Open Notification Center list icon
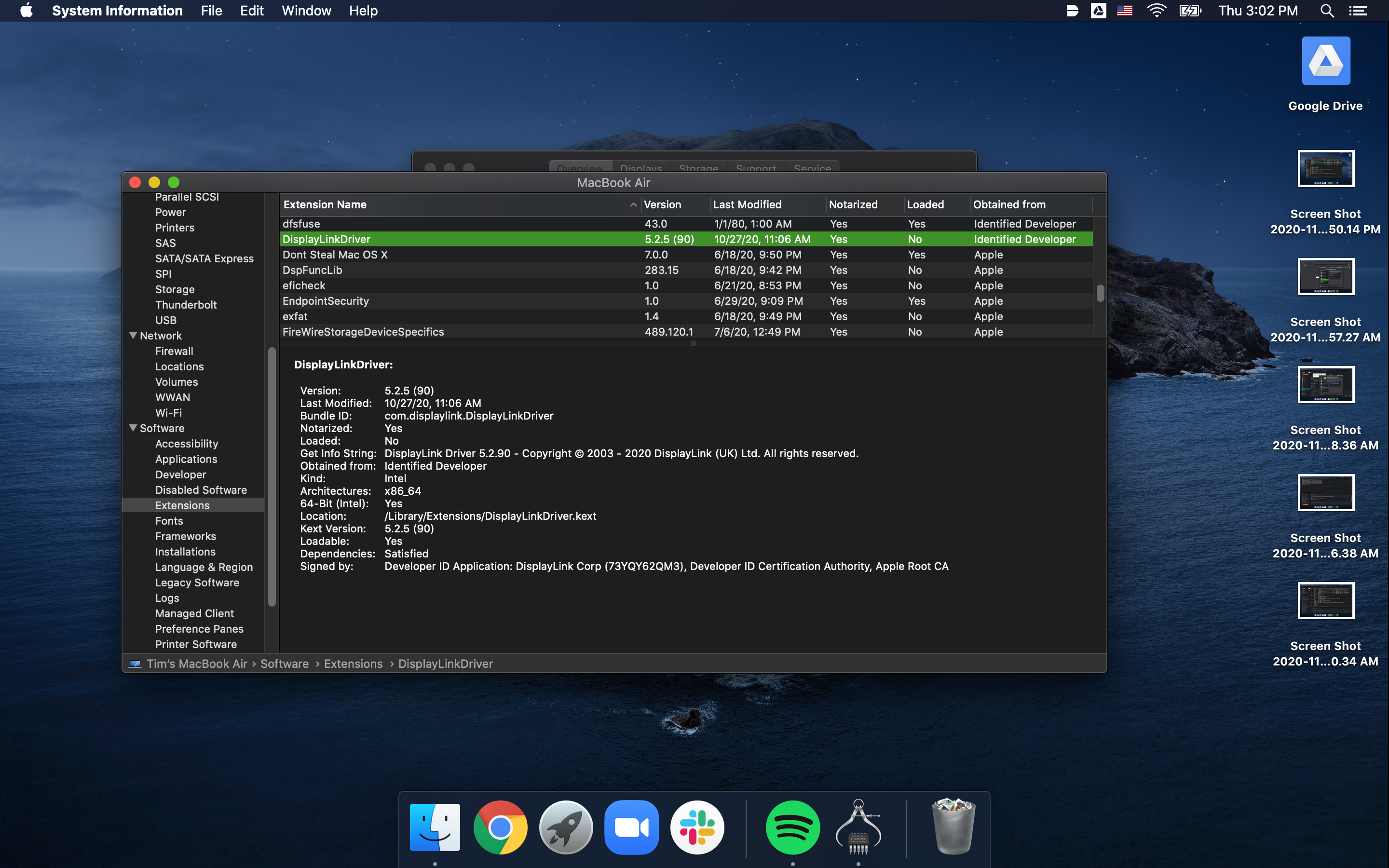 (x=1358, y=10)
